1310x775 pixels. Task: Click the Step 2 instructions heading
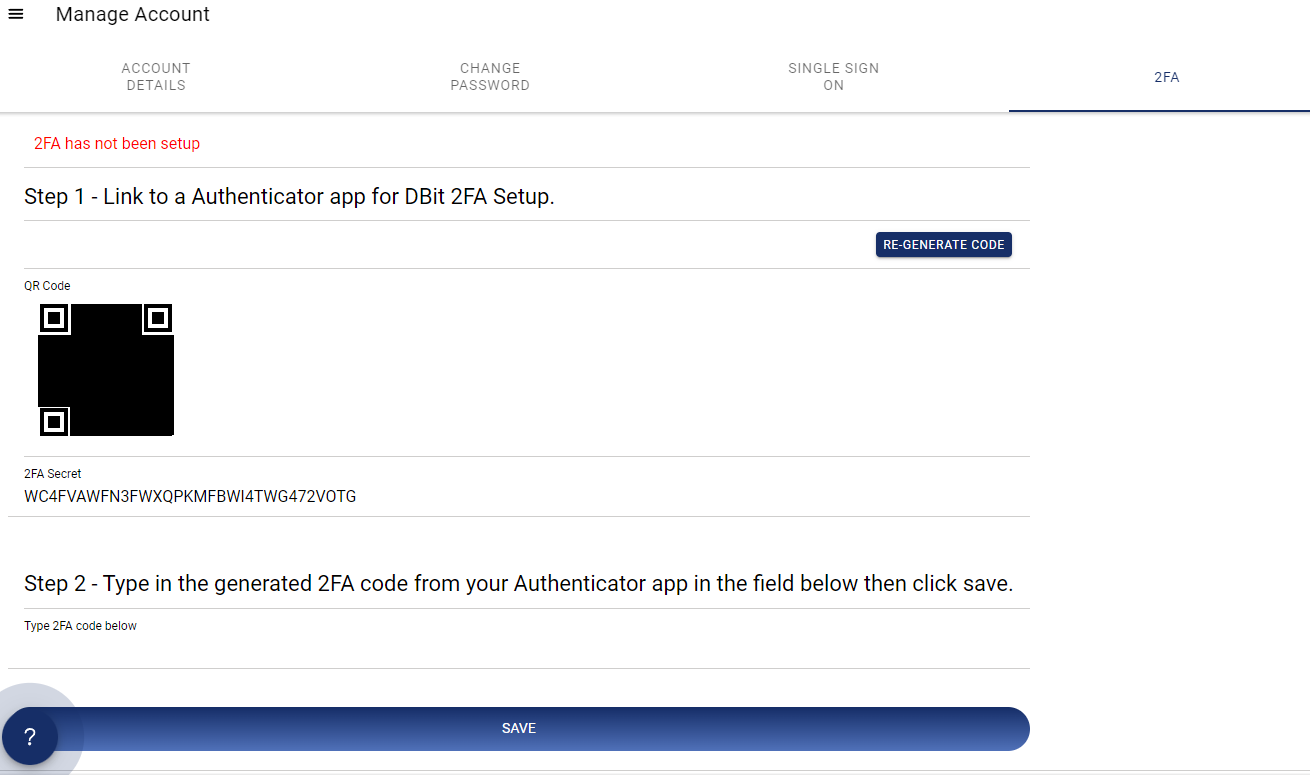pyautogui.click(x=519, y=583)
